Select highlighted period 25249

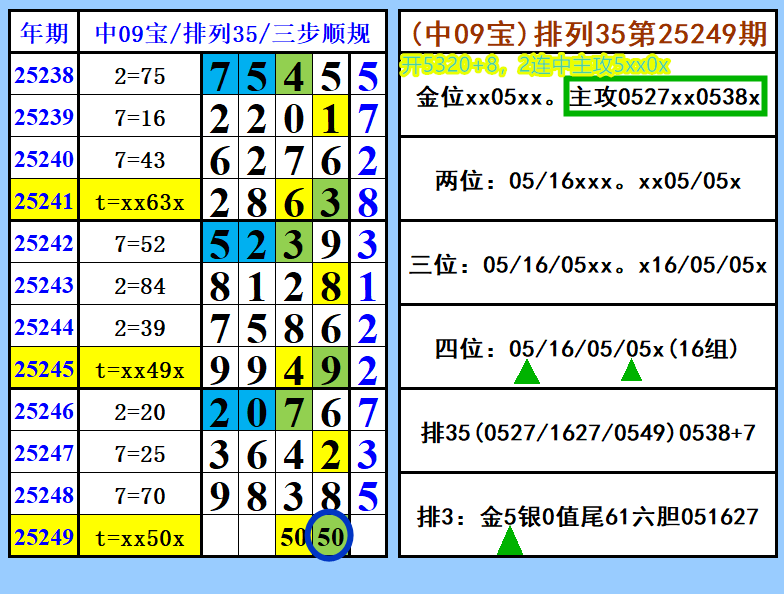pyautogui.click(x=44, y=536)
